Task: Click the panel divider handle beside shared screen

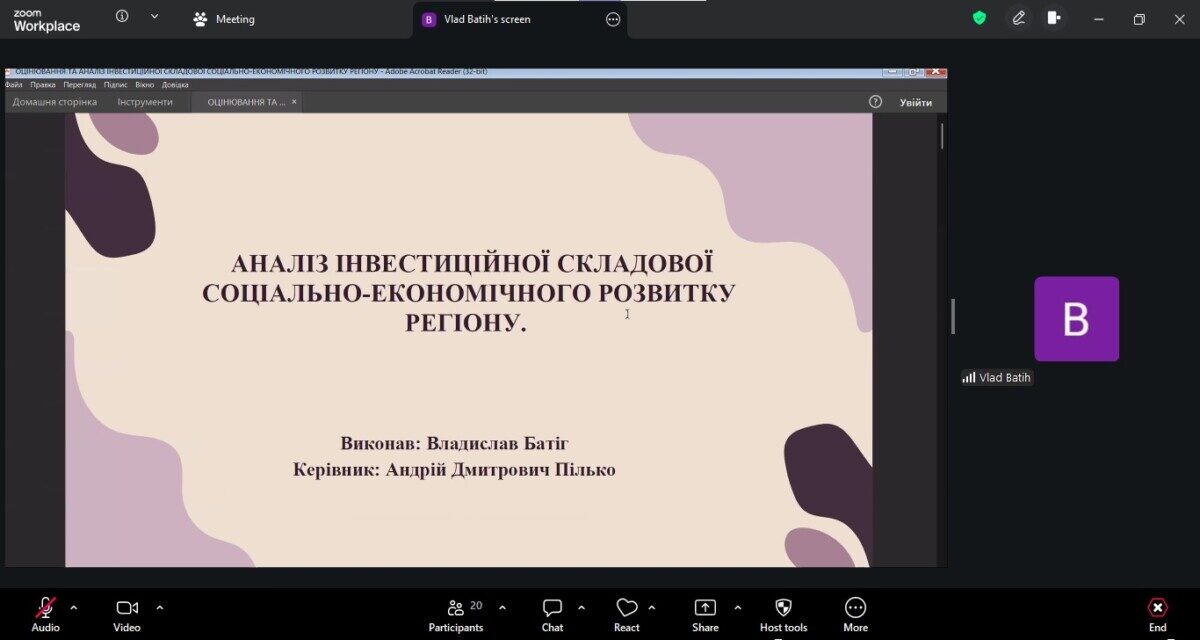Action: point(953,316)
